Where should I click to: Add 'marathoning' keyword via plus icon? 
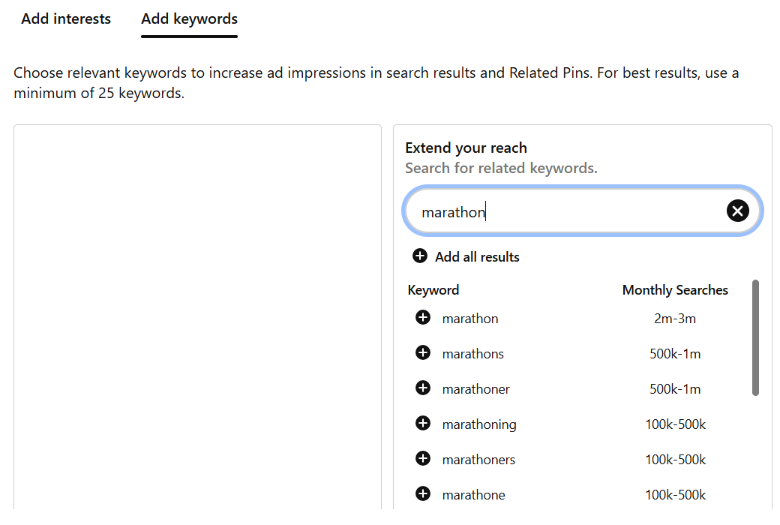[x=423, y=423]
